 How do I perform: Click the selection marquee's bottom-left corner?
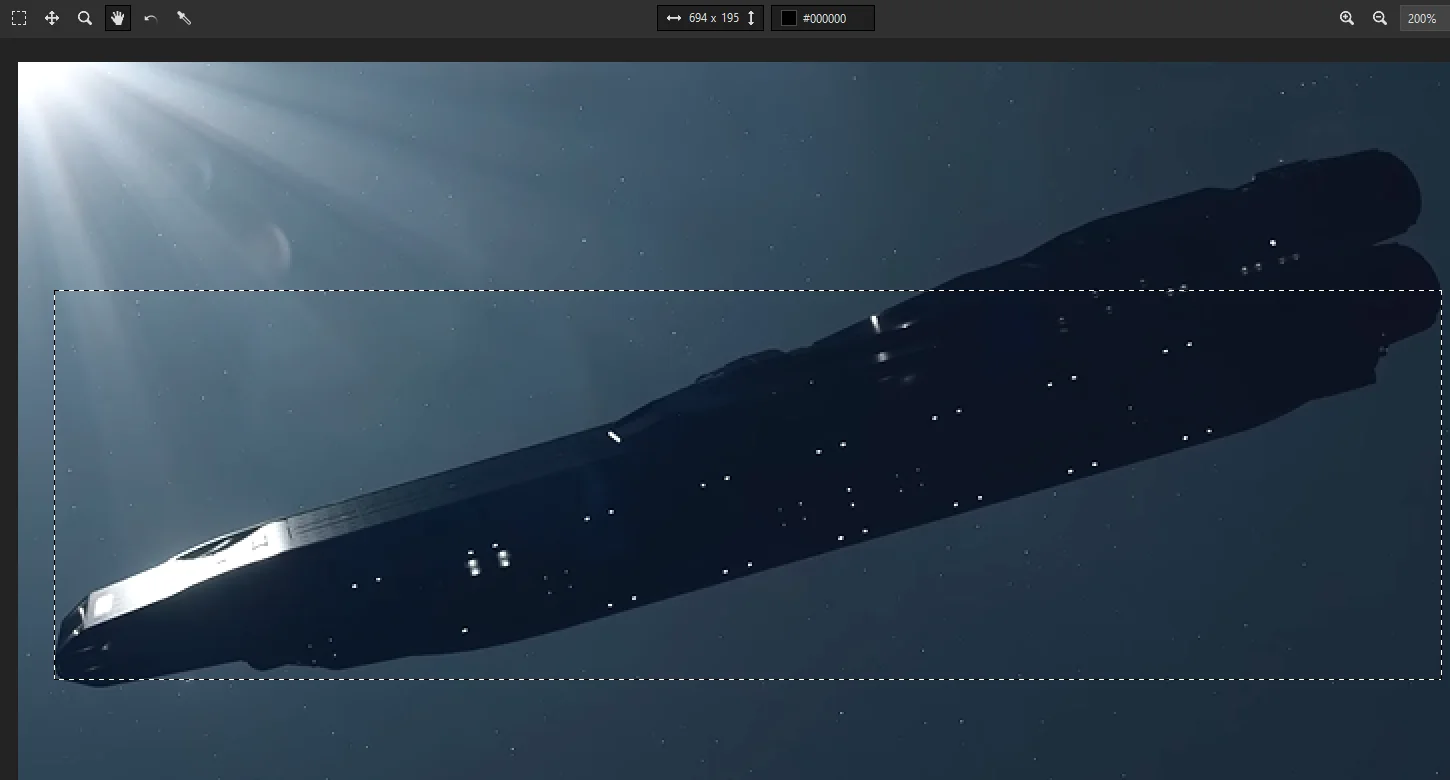pyautogui.click(x=55, y=679)
